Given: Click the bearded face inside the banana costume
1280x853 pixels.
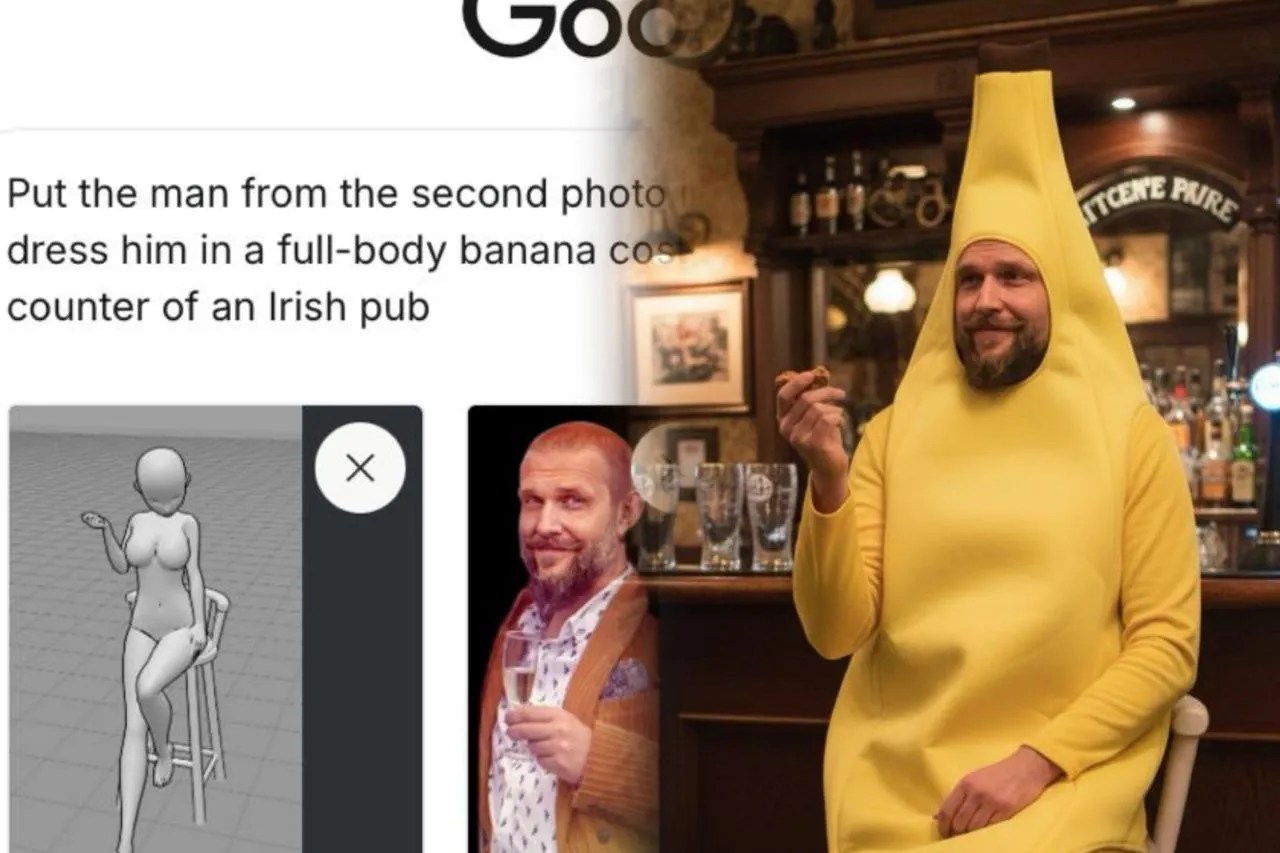Looking at the screenshot, I should point(1001,313).
